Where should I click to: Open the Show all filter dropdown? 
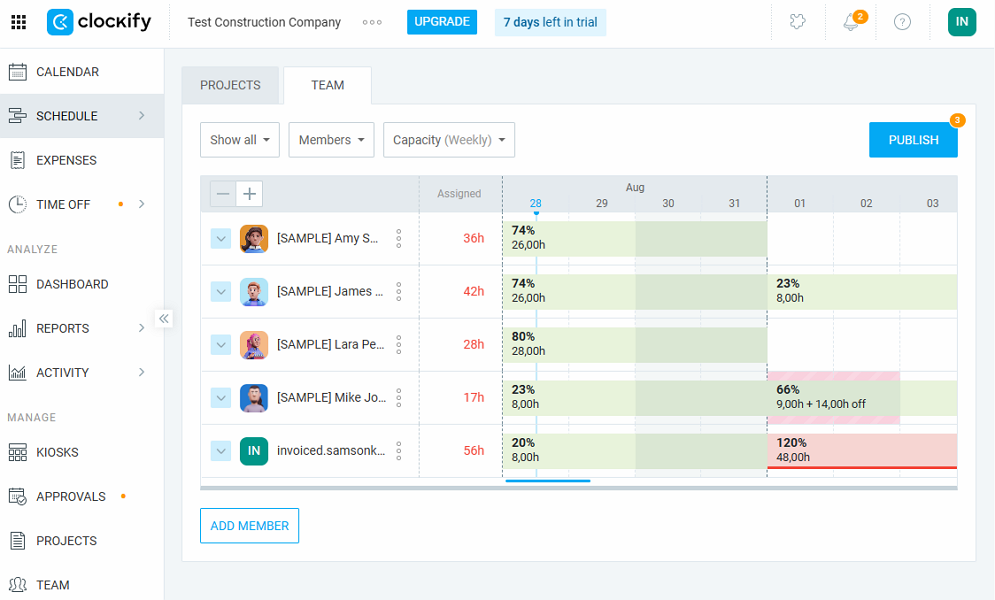(239, 140)
